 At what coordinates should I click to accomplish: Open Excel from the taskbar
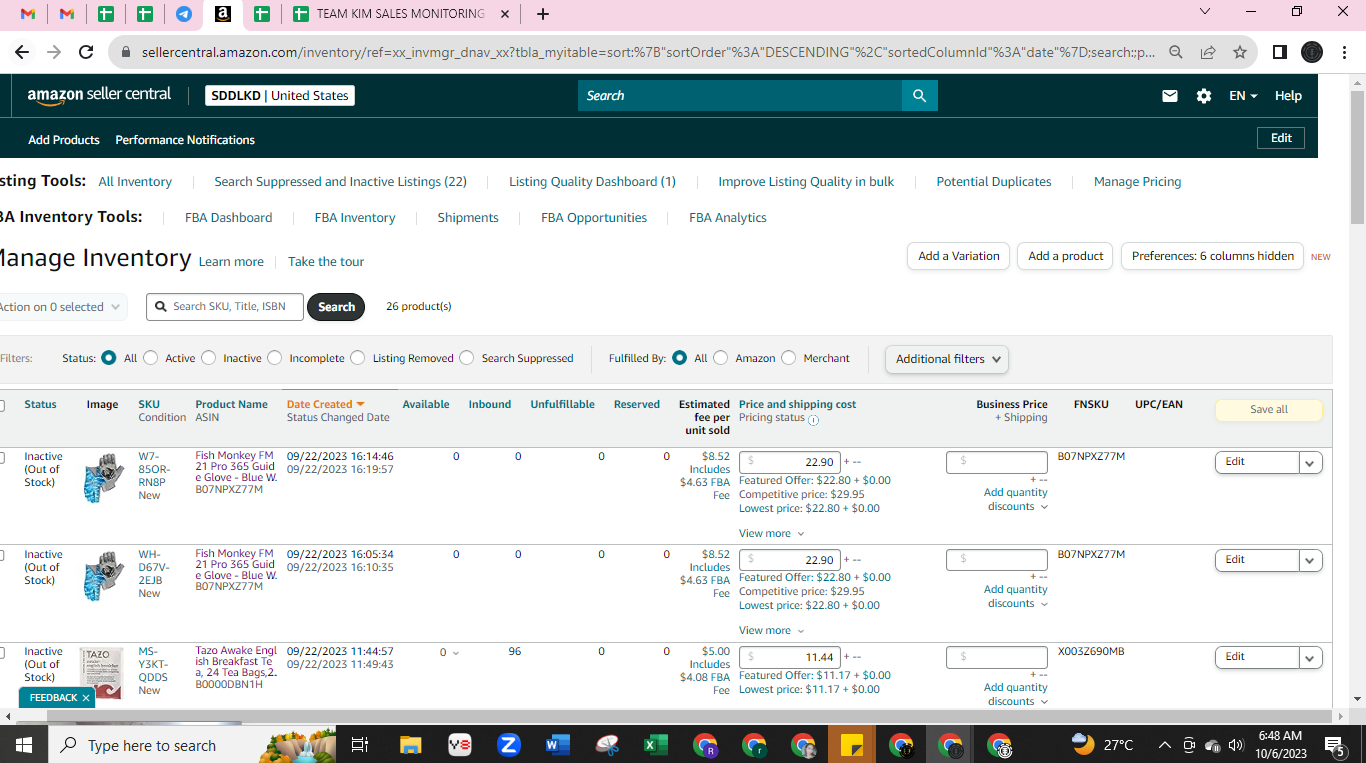(656, 745)
